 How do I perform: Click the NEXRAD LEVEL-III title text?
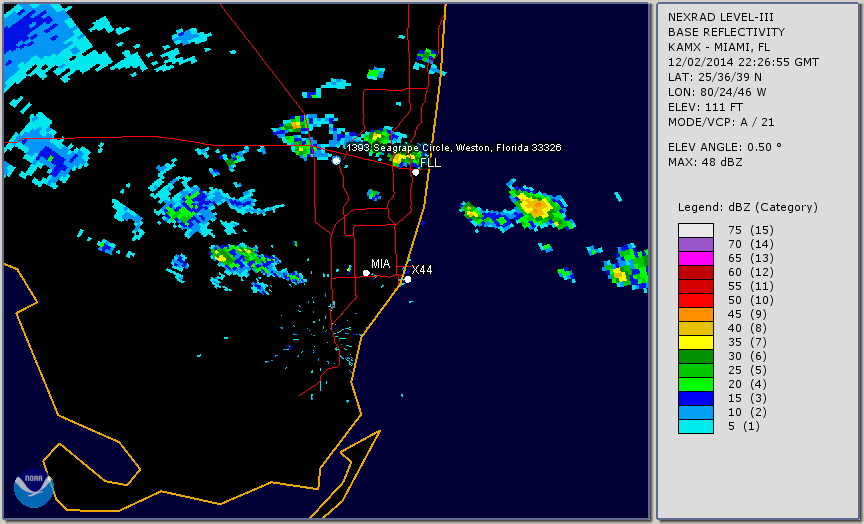click(719, 17)
